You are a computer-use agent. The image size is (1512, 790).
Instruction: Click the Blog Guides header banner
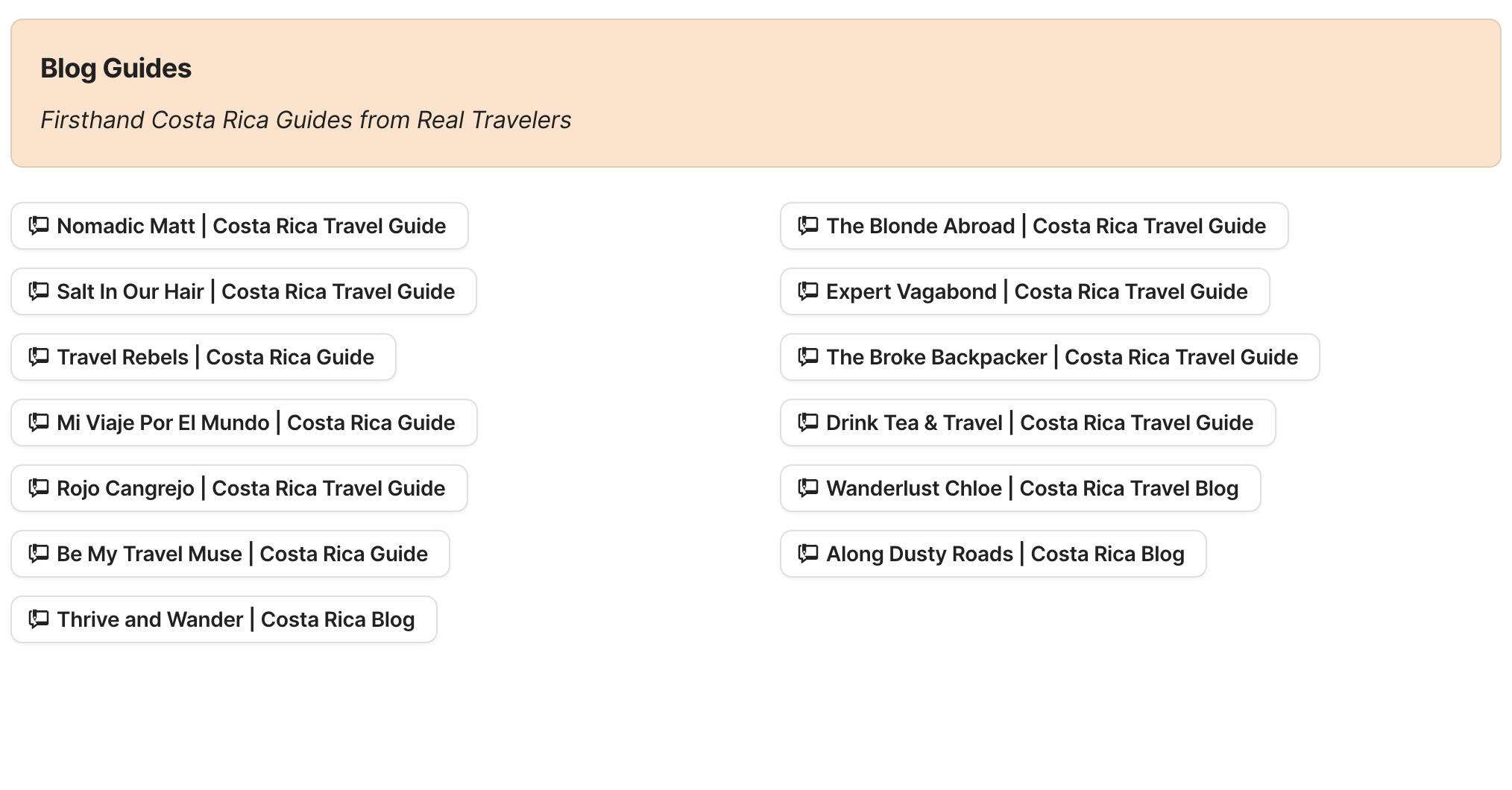point(756,93)
